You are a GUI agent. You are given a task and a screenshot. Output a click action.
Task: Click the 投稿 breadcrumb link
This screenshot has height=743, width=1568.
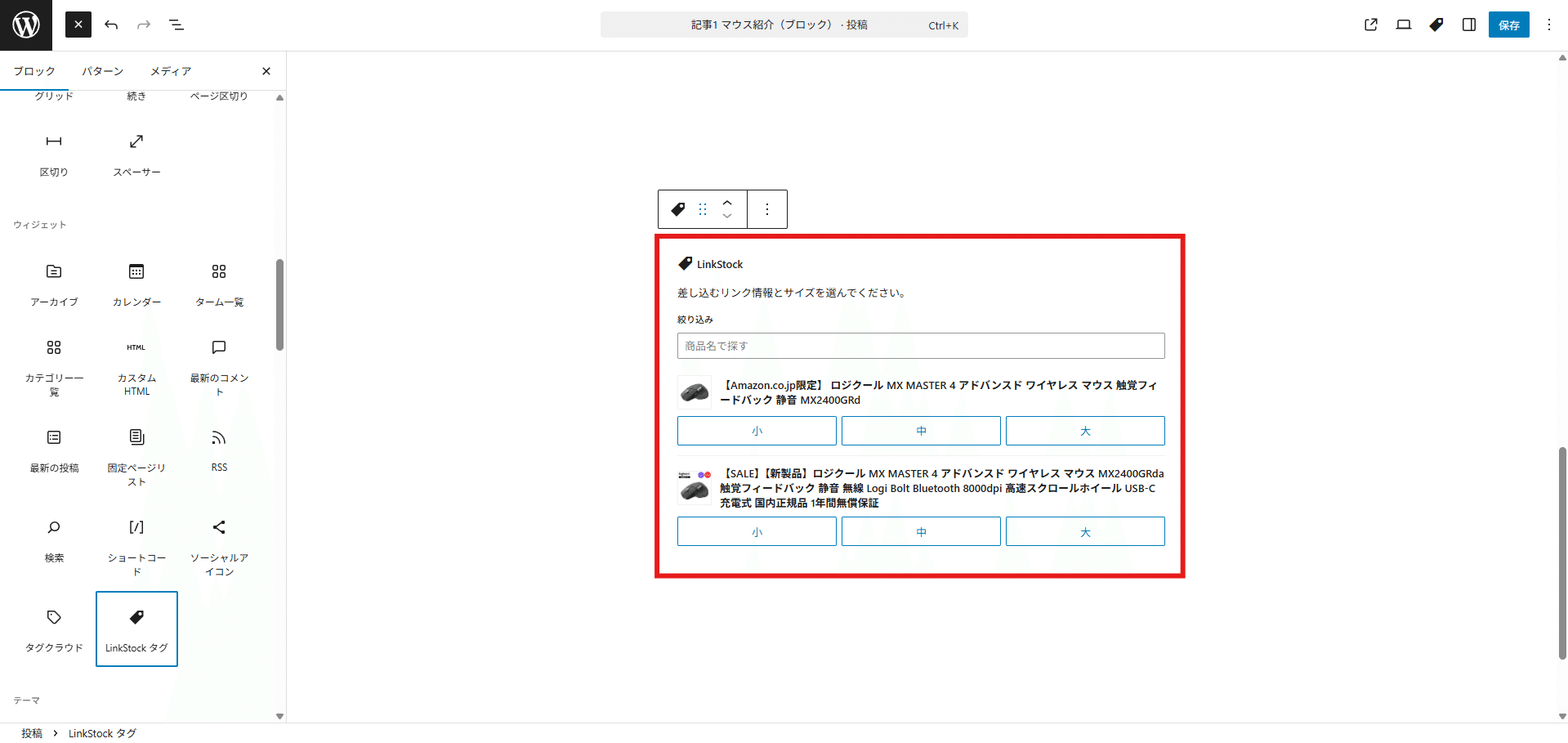pyautogui.click(x=32, y=733)
